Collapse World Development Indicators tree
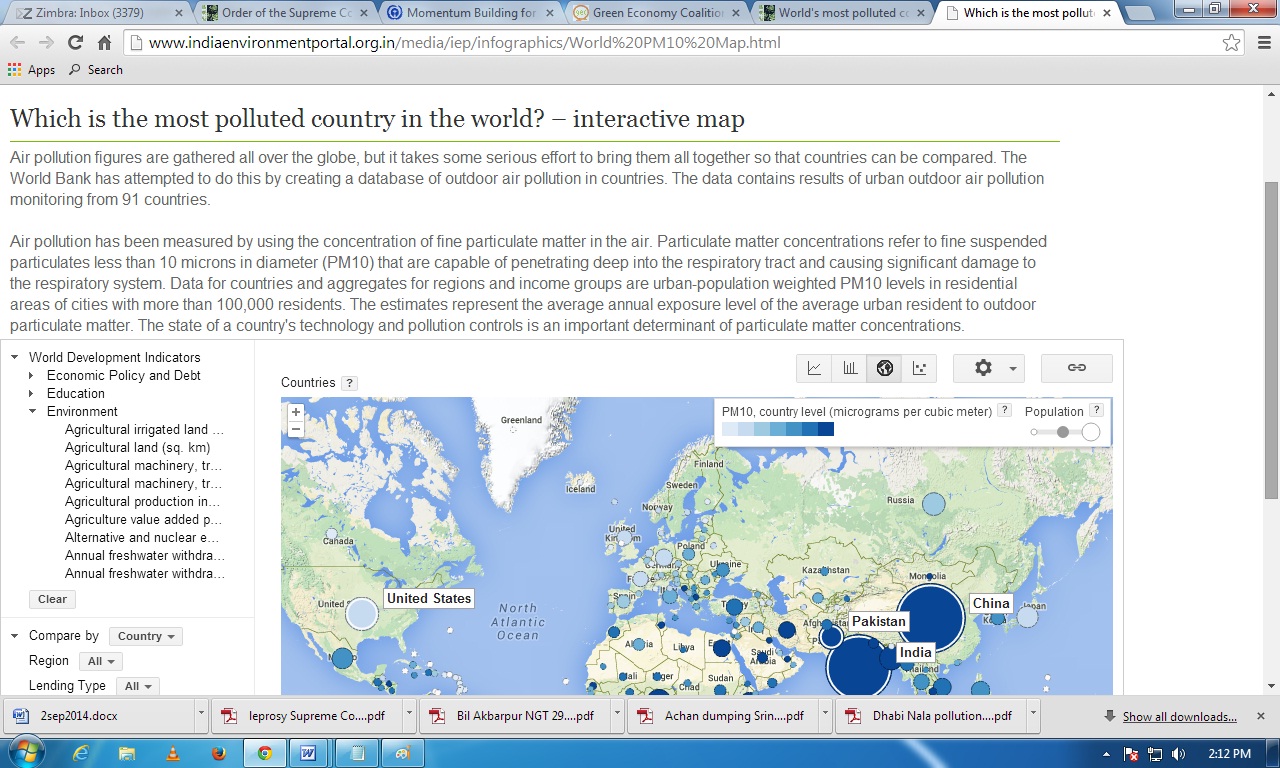Screen dimensions: 1280x768 pos(15,357)
